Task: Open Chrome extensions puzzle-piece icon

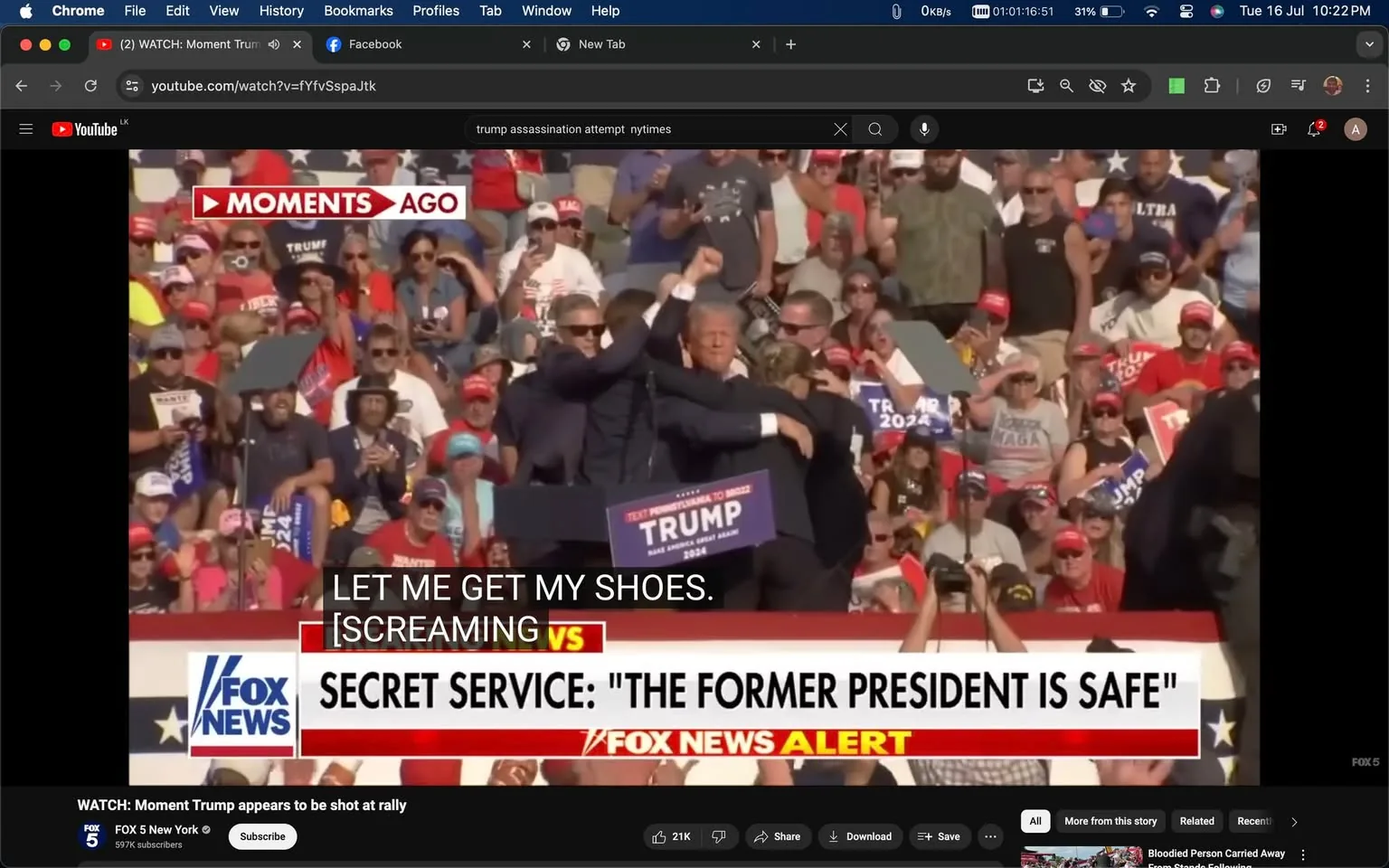Action: [1212, 85]
